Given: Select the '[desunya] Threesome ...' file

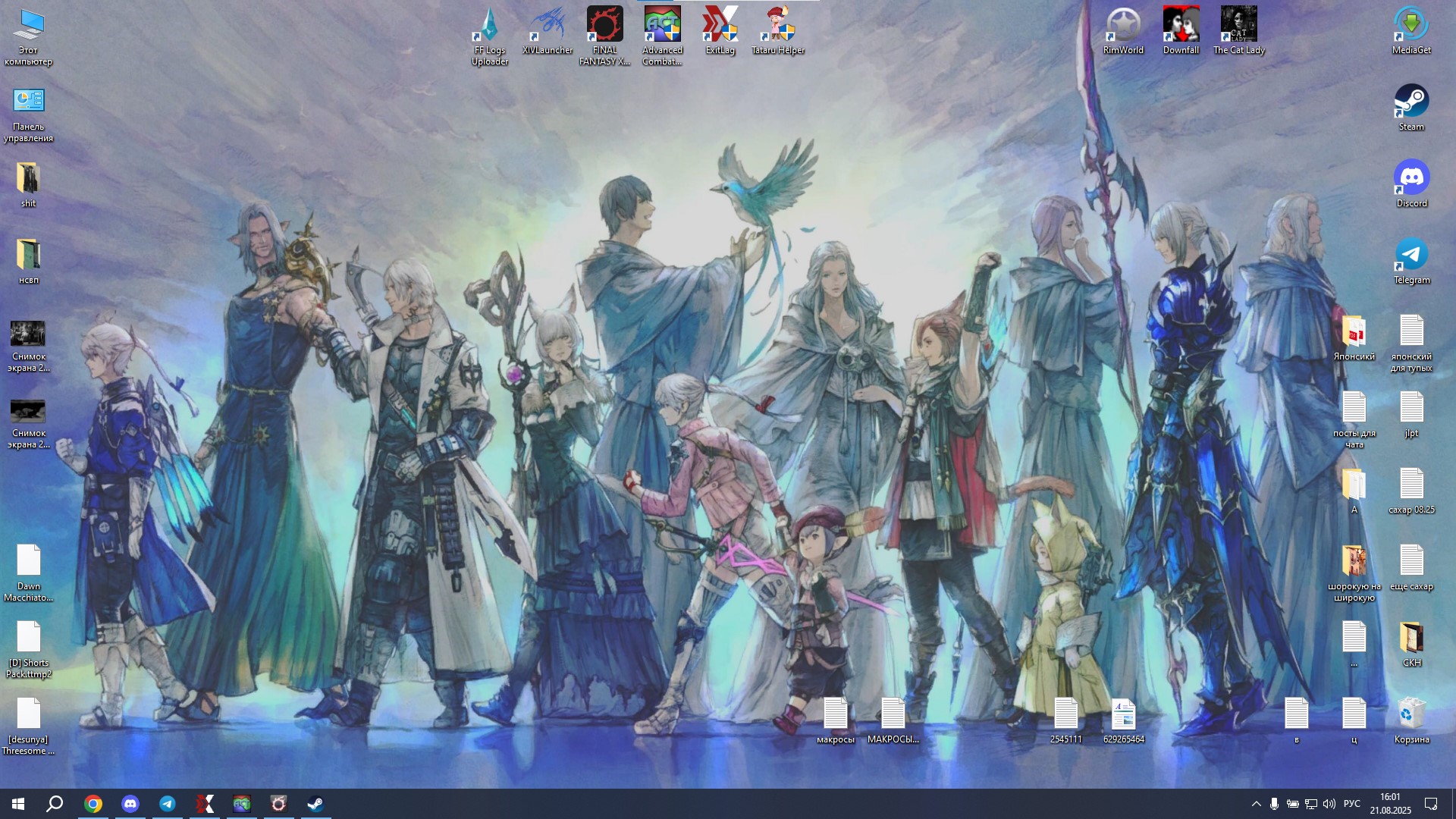Looking at the screenshot, I should (x=29, y=726).
